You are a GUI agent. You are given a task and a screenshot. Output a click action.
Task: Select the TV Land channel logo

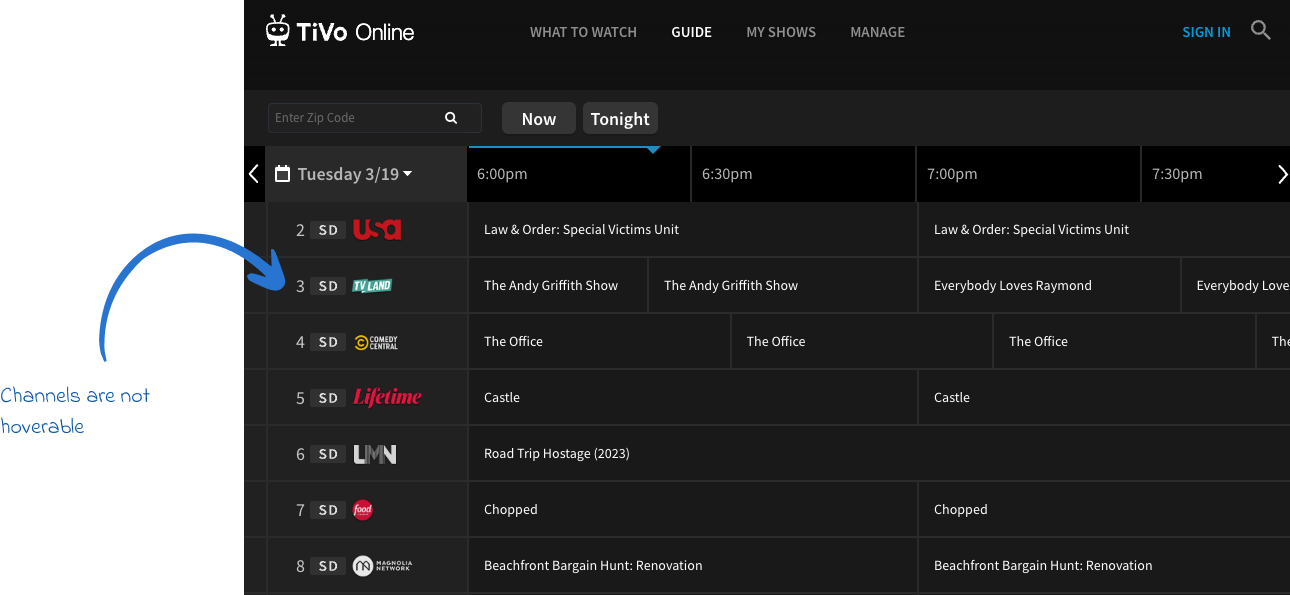click(x=372, y=286)
